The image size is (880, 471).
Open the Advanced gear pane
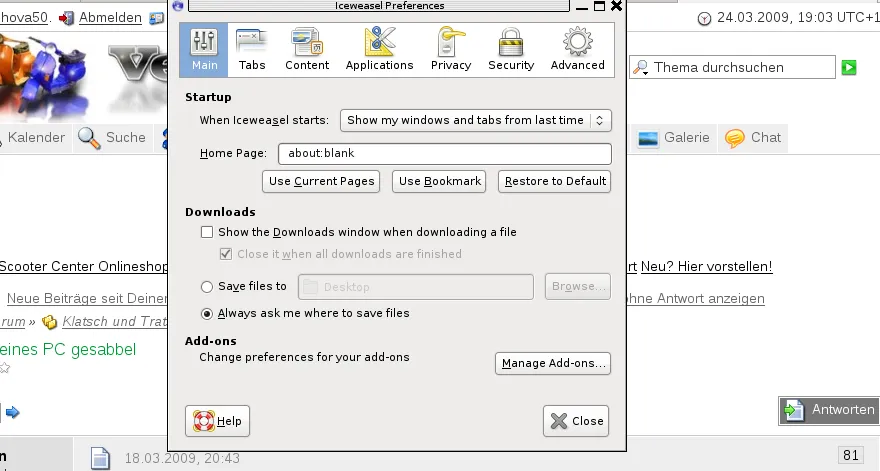pos(577,50)
